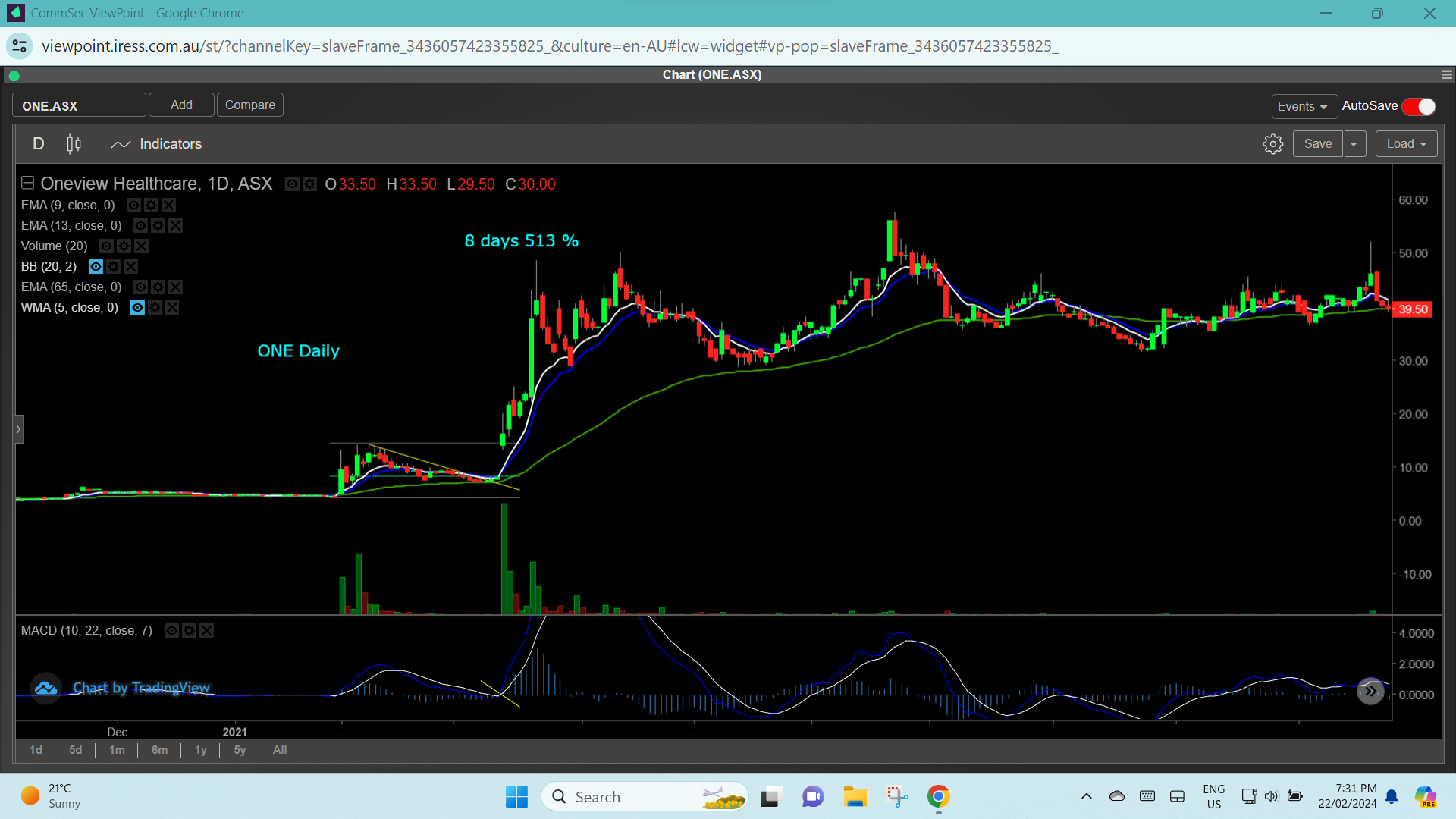The image size is (1456, 819).
Task: Open settings for EMA (9, close, 0)
Action: tap(151, 206)
